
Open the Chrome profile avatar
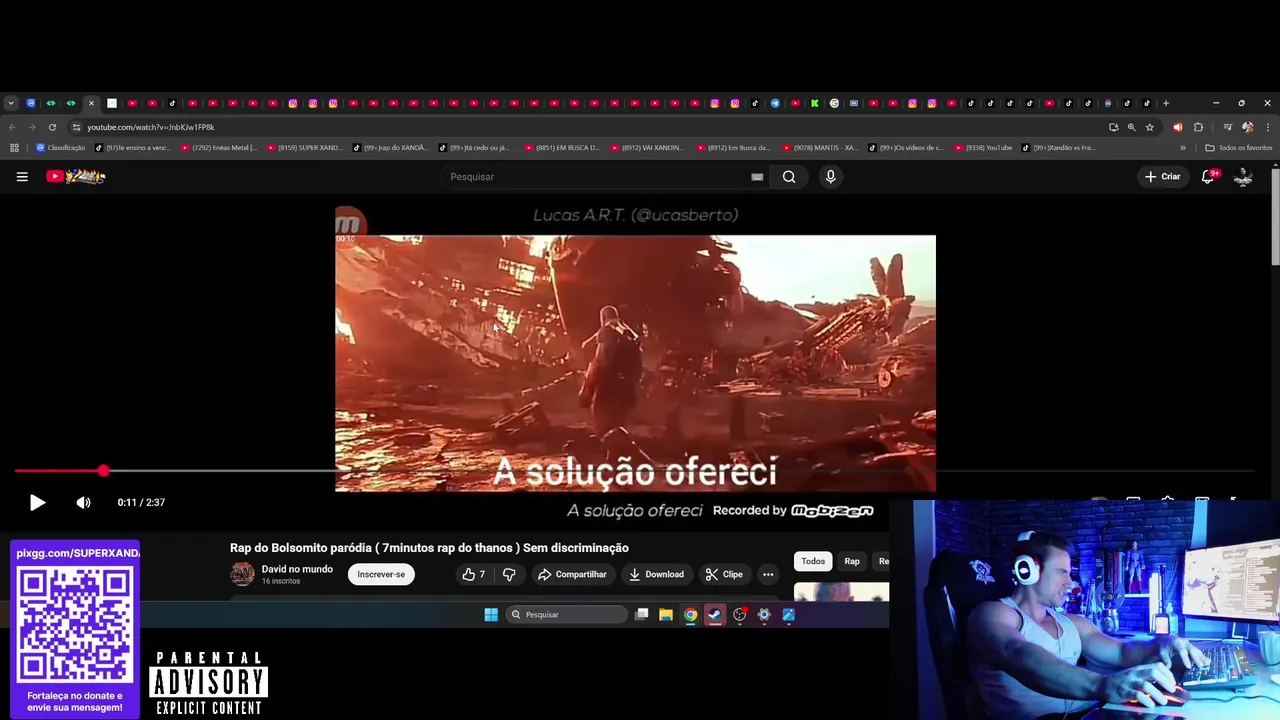[x=1247, y=127]
